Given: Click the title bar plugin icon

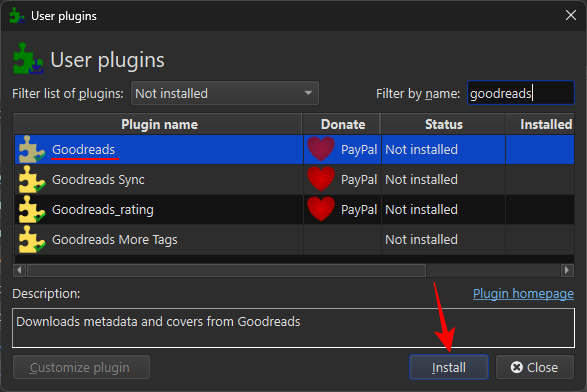Looking at the screenshot, I should click(17, 16).
